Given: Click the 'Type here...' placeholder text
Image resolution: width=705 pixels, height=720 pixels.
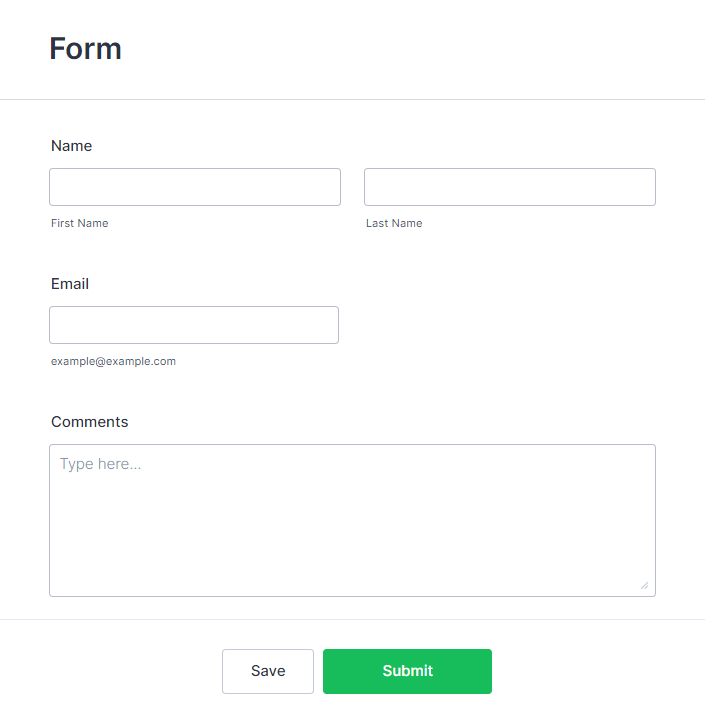Looking at the screenshot, I should [100, 464].
